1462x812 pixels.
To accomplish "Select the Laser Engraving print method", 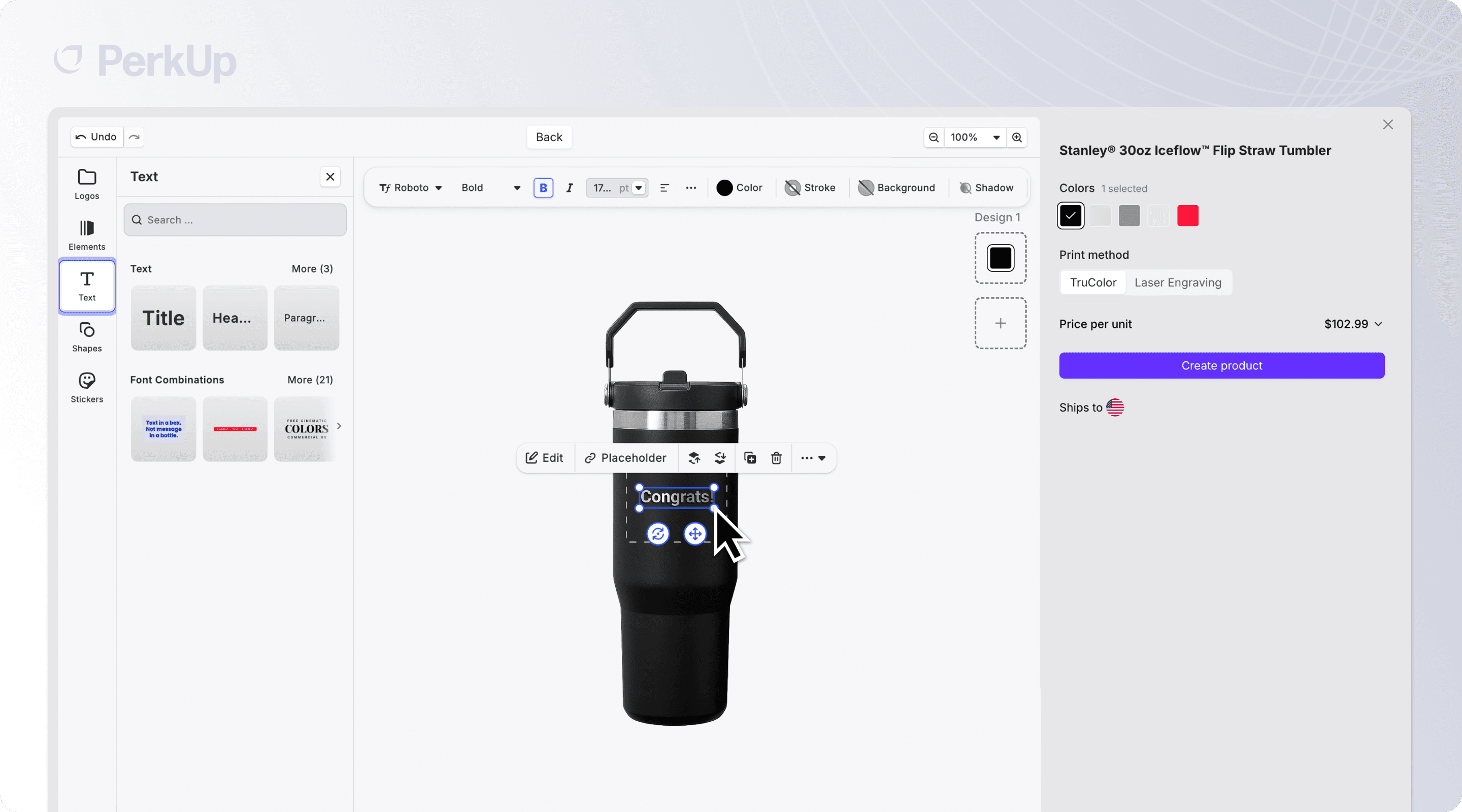I will 1177,283.
